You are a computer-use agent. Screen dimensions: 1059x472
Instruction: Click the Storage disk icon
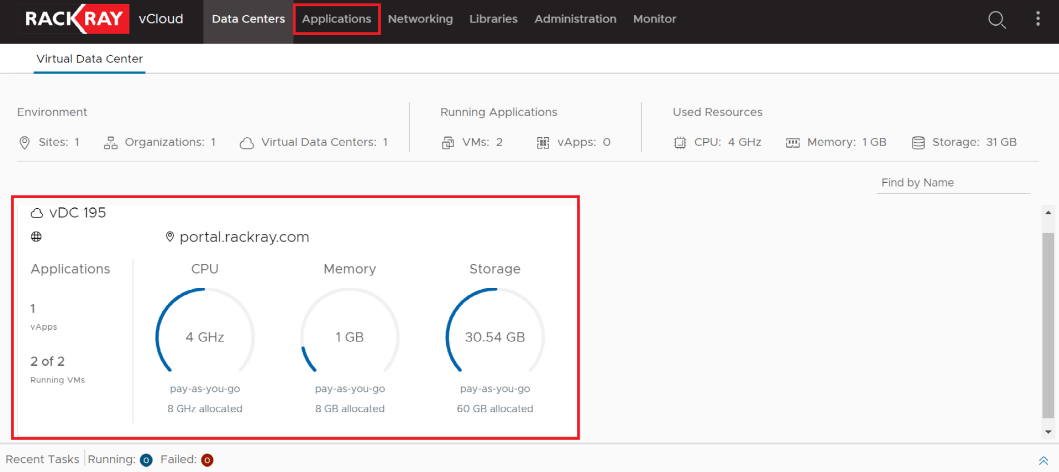918,143
